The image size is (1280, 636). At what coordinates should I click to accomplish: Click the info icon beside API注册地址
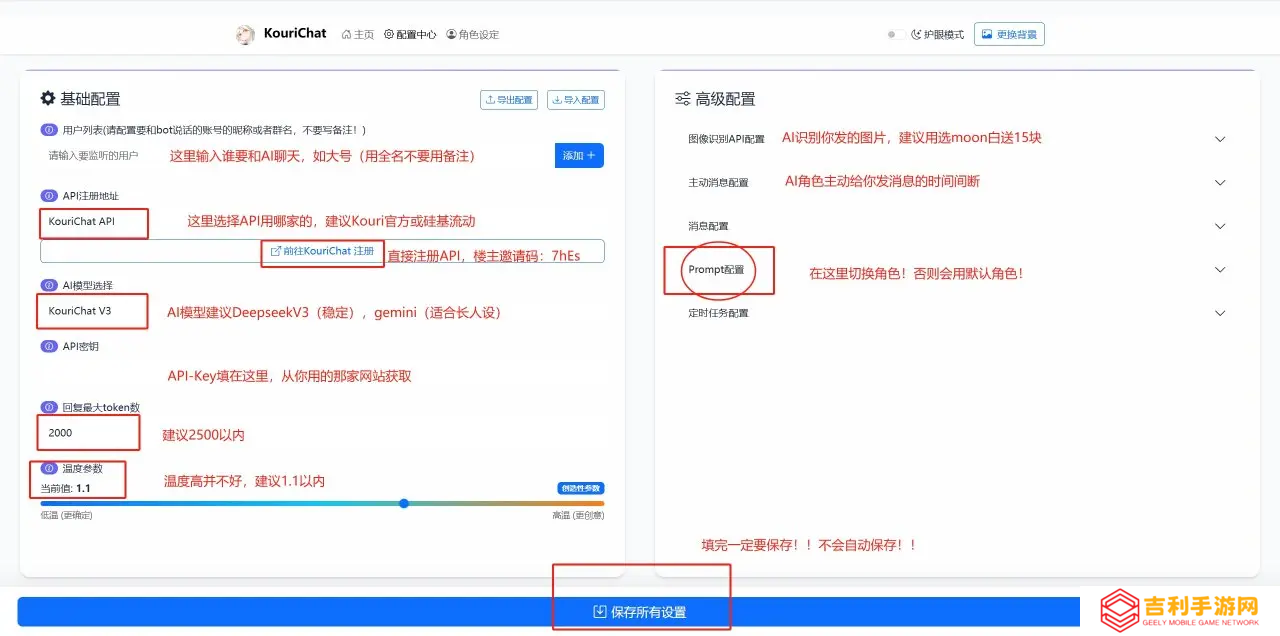pyautogui.click(x=48, y=196)
